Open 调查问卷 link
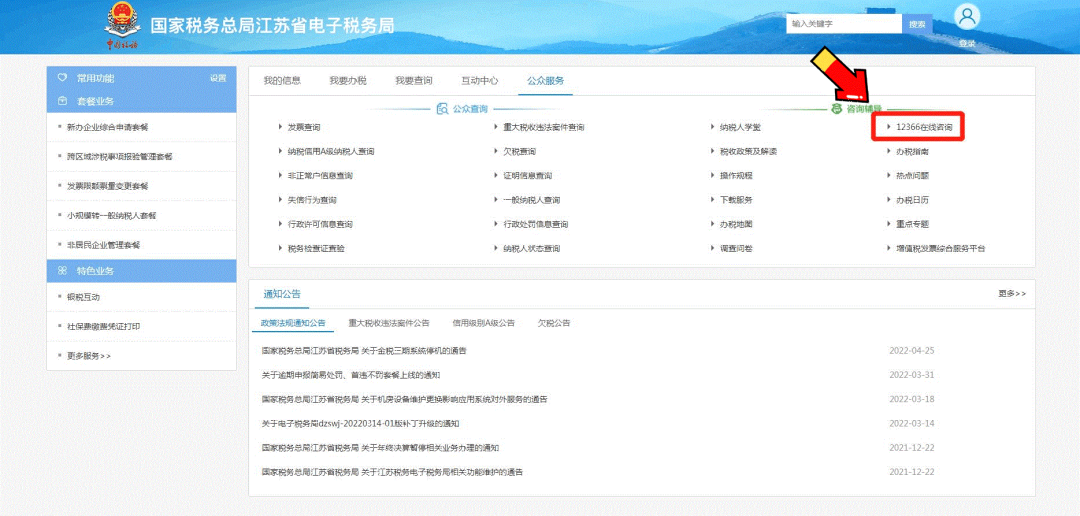 (736, 248)
